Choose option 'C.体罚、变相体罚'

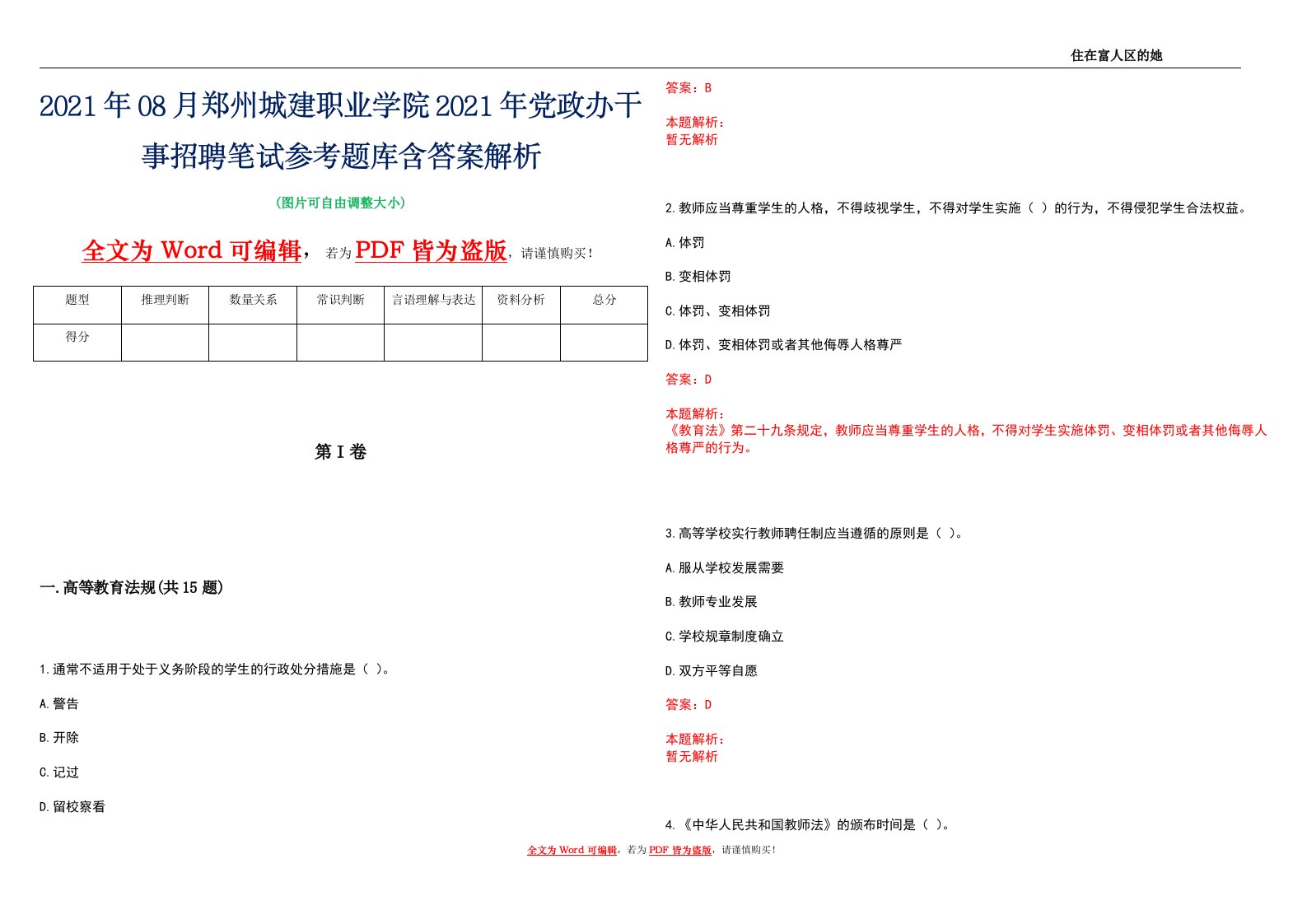point(718,311)
